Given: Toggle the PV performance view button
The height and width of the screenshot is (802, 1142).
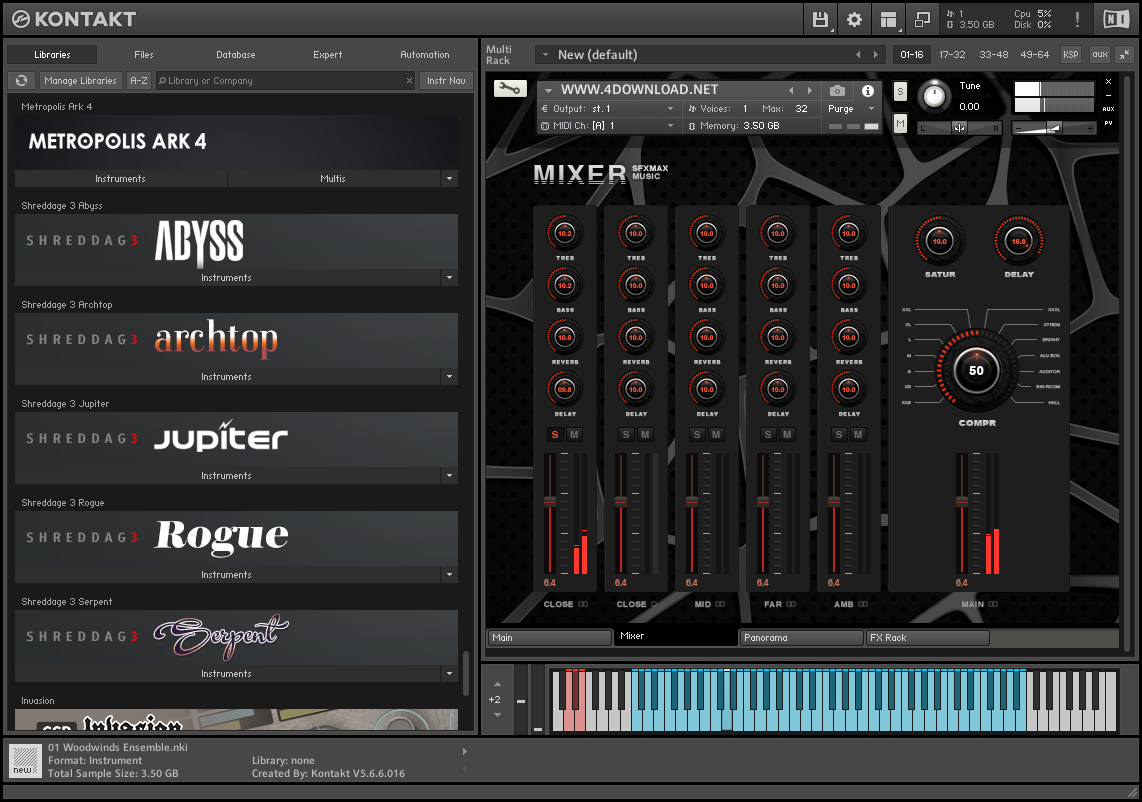Looking at the screenshot, I should (x=1108, y=123).
